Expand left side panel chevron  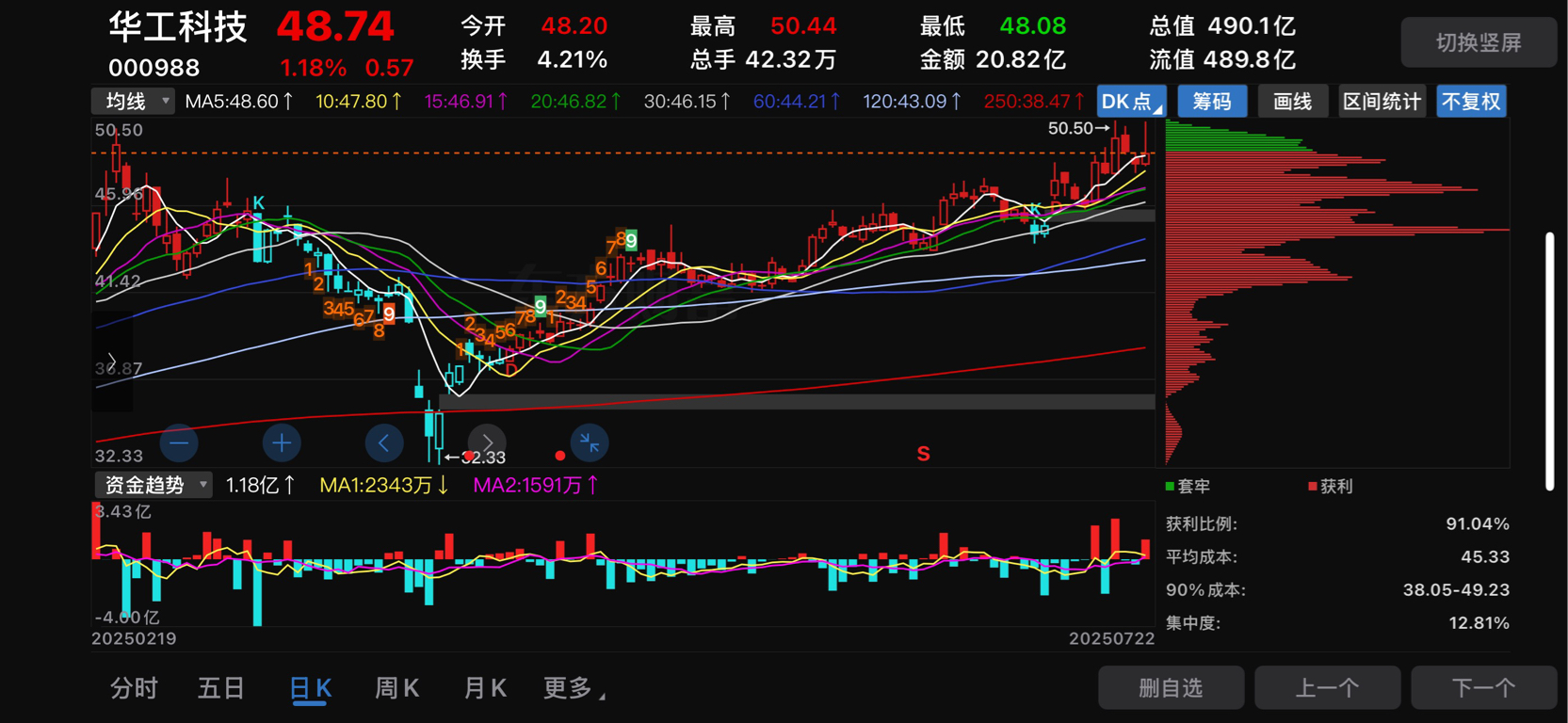click(x=111, y=361)
